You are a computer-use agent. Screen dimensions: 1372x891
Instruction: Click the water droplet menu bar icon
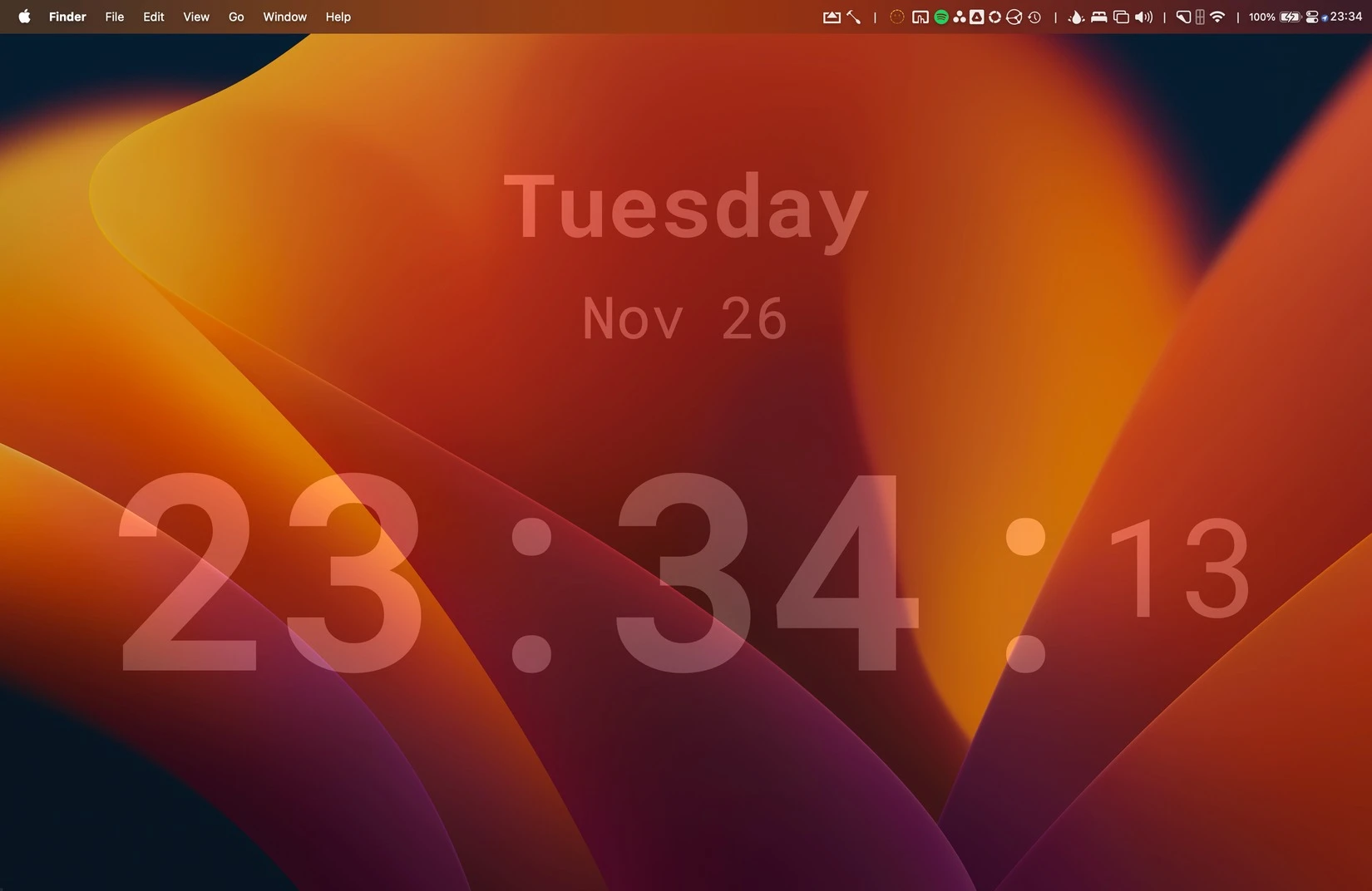tap(1076, 17)
